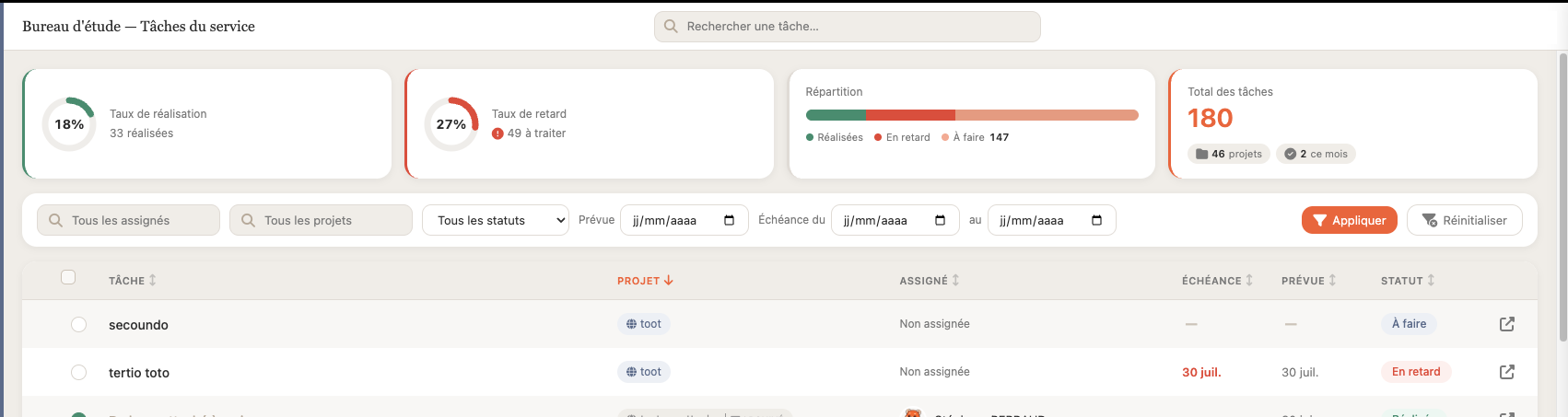Click the task name tertio toto

tap(139, 373)
